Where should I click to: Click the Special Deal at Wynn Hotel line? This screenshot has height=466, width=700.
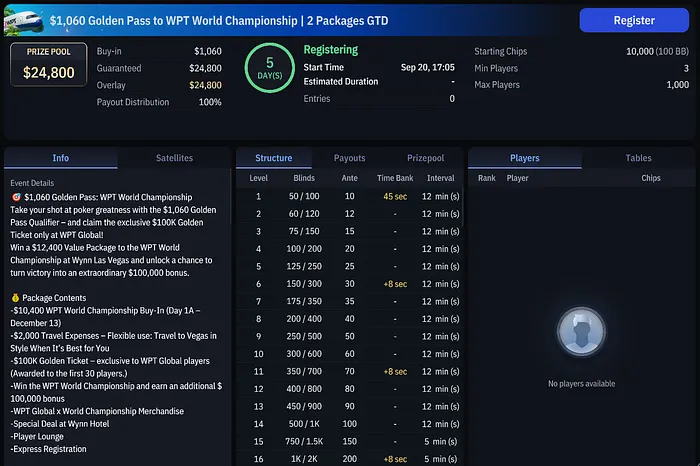pos(60,424)
